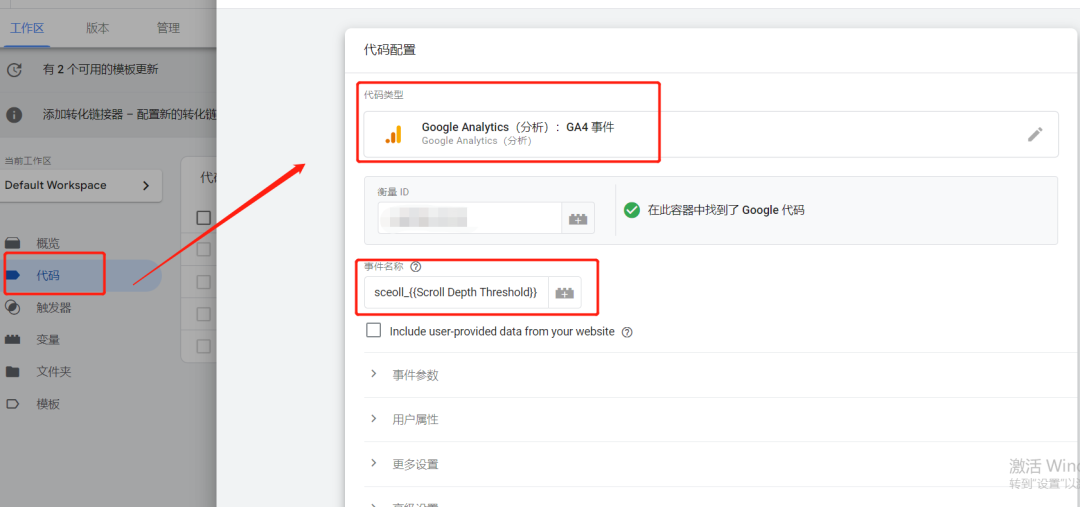Screen dimensions: 1080x507
Task: Click the pencil icon to edit tag type
Action: click(x=1035, y=134)
